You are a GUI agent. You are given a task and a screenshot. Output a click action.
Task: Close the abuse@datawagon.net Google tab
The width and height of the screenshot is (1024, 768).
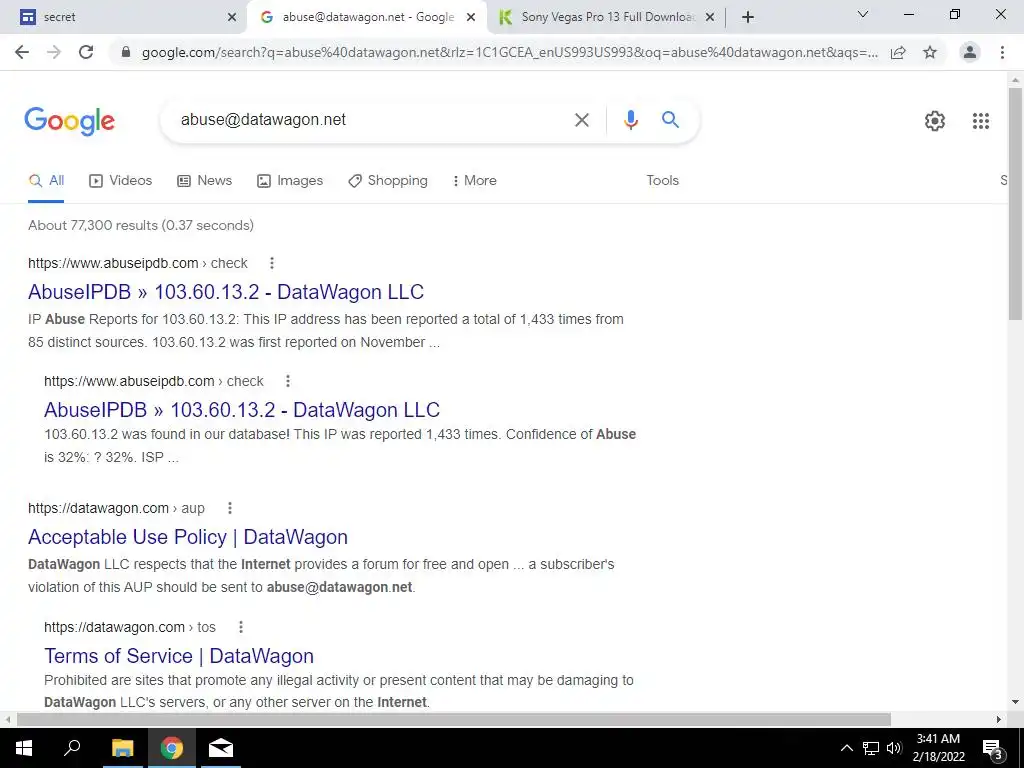(x=470, y=18)
